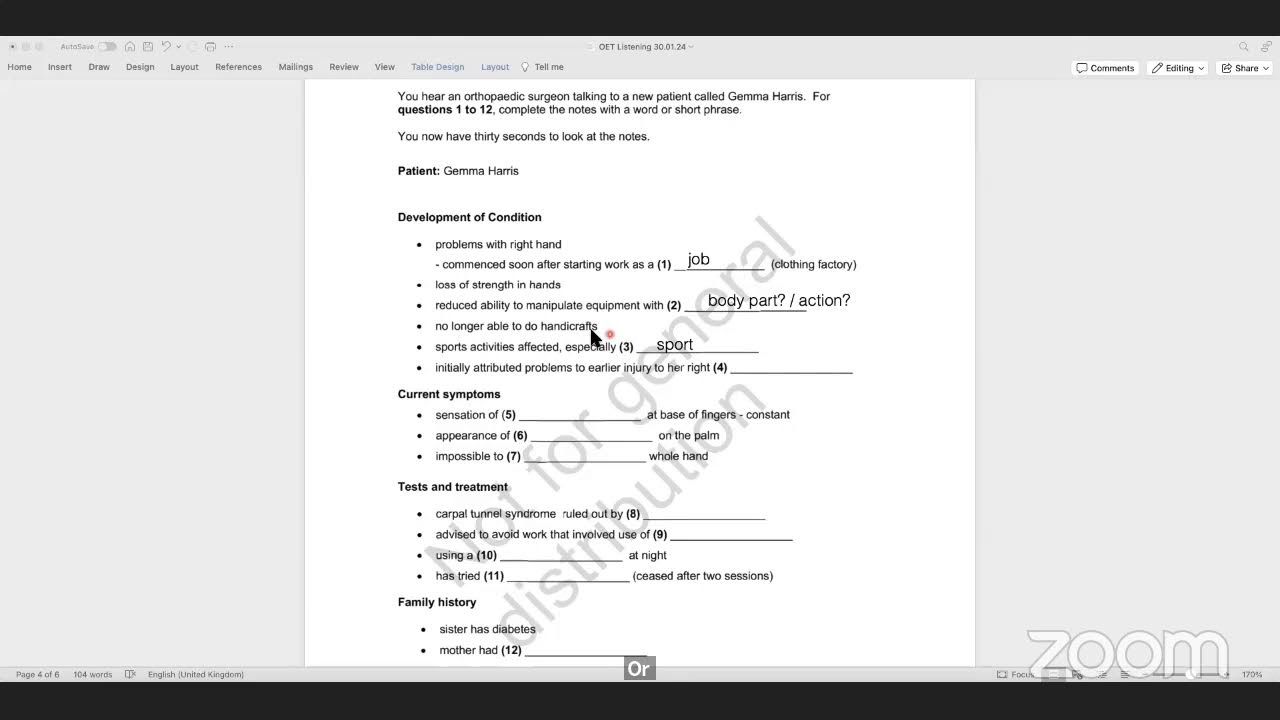This screenshot has height=720, width=1280.
Task: Click the Page 4 of 6 indicator
Action: tap(38, 675)
